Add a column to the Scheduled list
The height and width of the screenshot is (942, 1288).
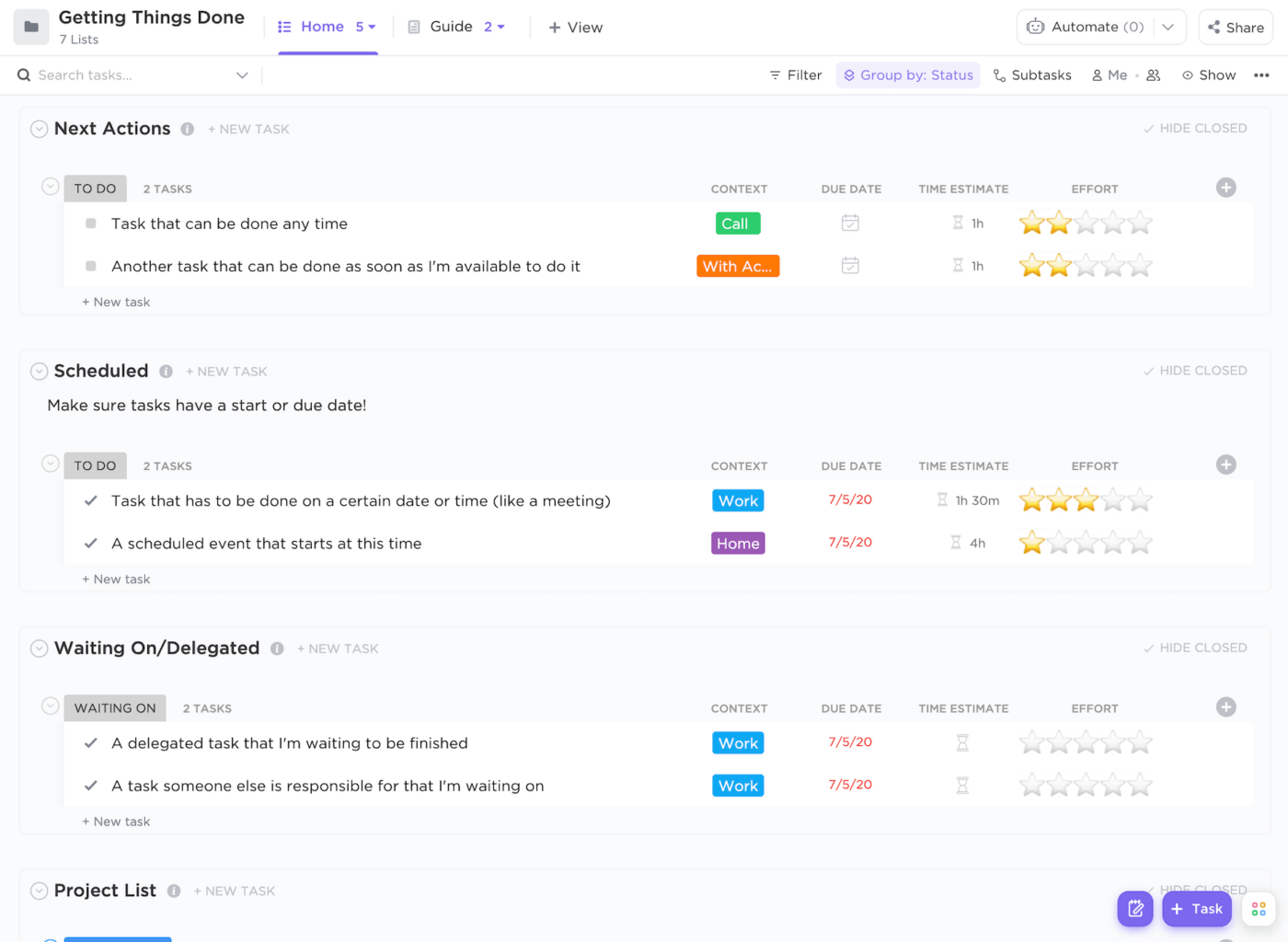coord(1225,465)
